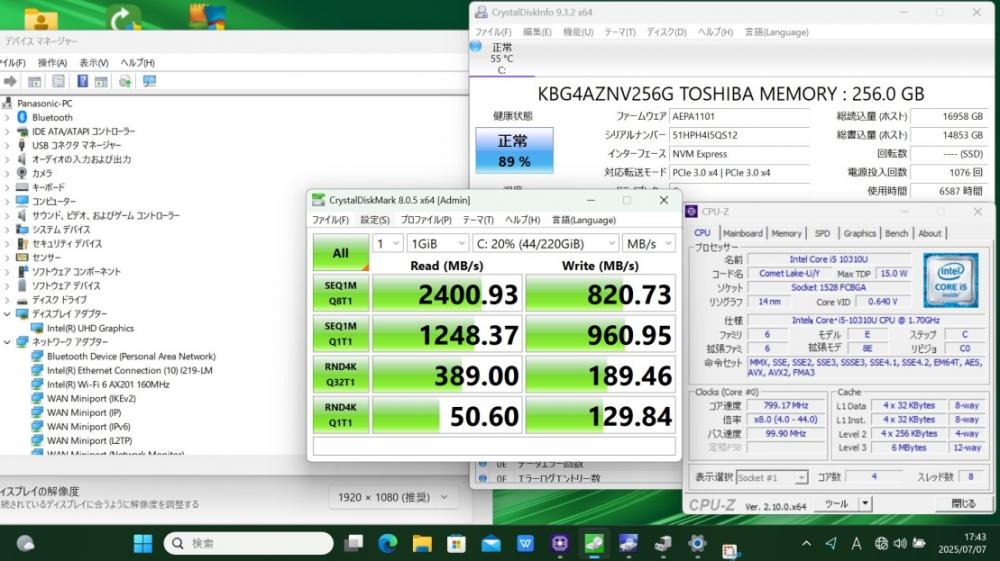Launch Microsoft Edge from the taskbar
Viewport: 1000px width, 561px height.
pos(388,543)
